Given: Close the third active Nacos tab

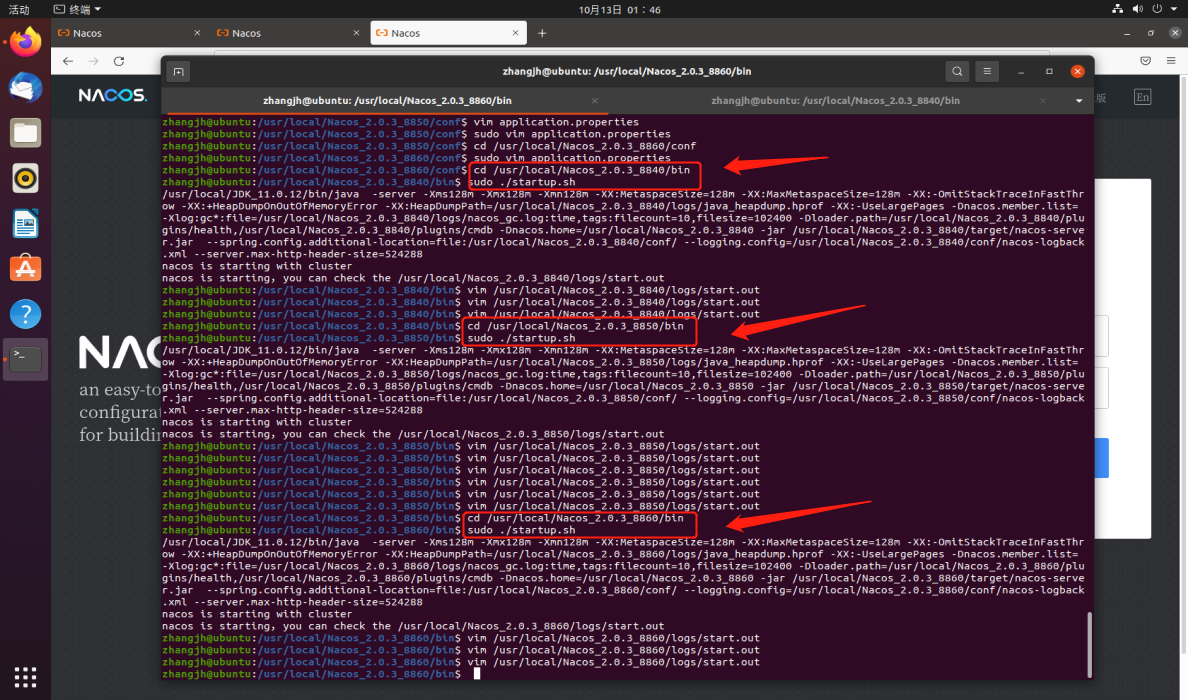Looking at the screenshot, I should [x=515, y=33].
